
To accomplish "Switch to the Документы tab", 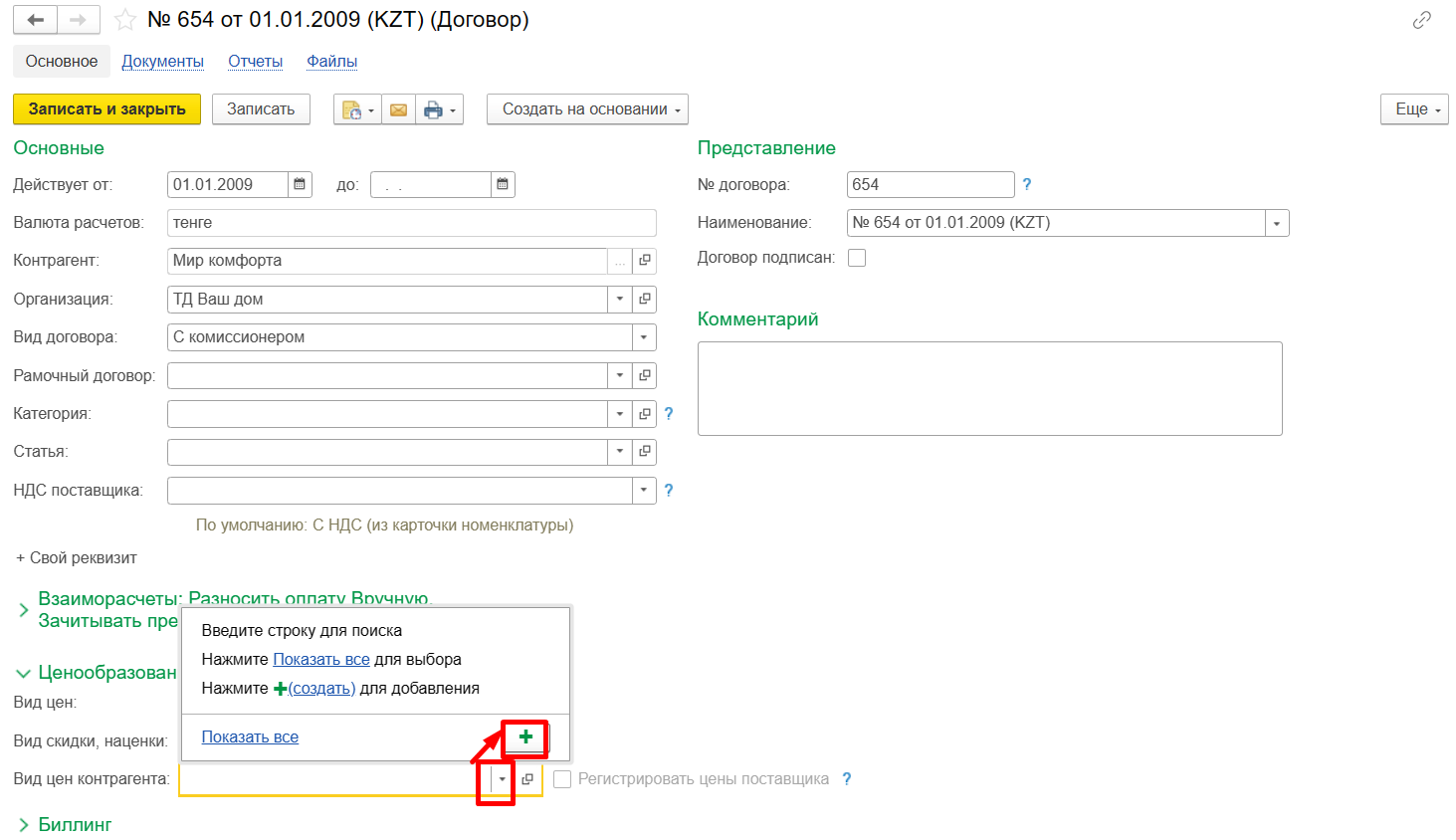I will coord(162,62).
